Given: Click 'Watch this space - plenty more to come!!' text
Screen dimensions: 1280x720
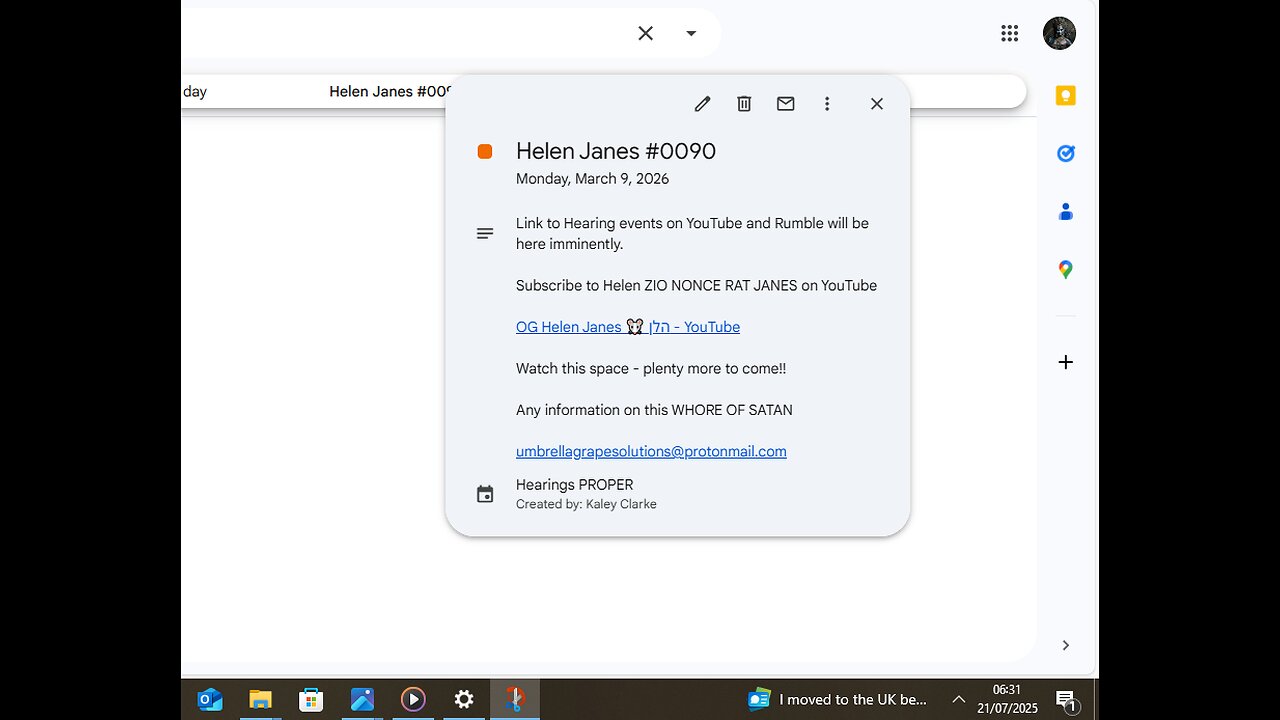Looking at the screenshot, I should pos(651,368).
